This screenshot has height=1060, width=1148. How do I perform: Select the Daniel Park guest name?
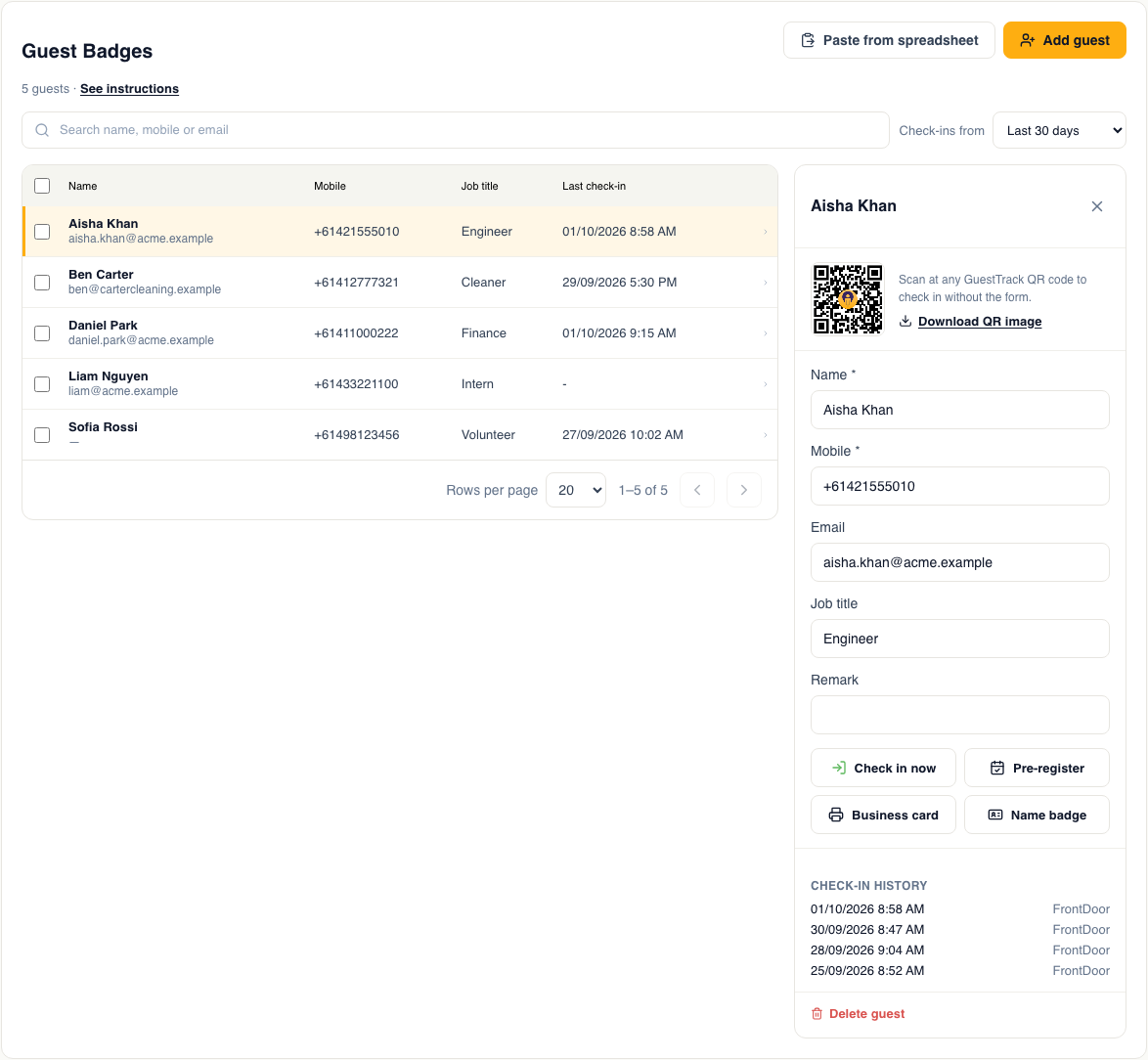(x=104, y=325)
